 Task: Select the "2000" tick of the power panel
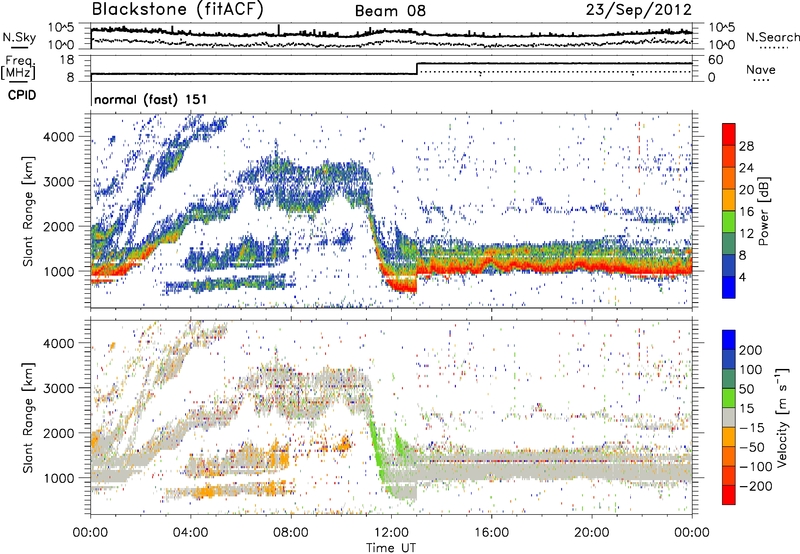(x=59, y=226)
